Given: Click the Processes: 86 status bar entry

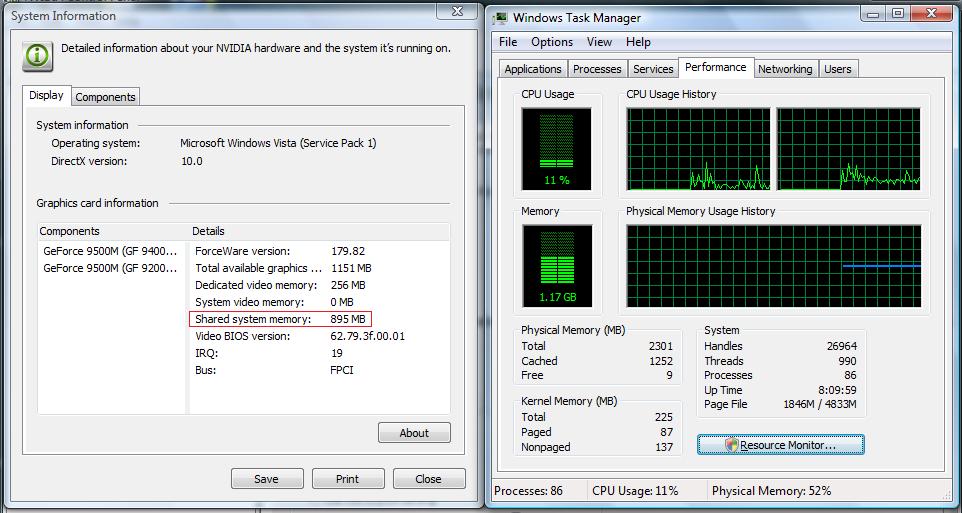Looking at the screenshot, I should click(x=529, y=491).
